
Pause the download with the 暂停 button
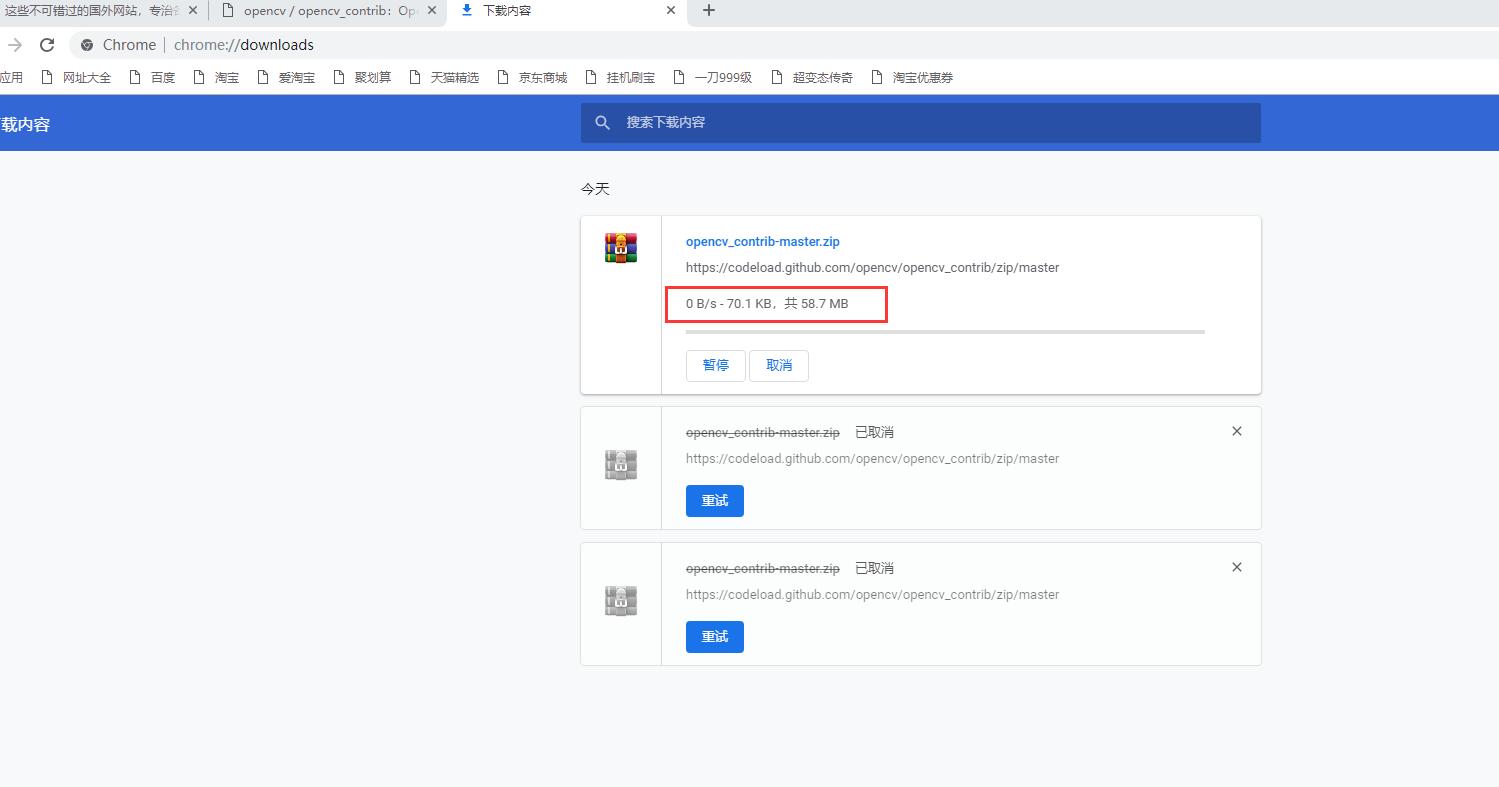[x=716, y=365]
